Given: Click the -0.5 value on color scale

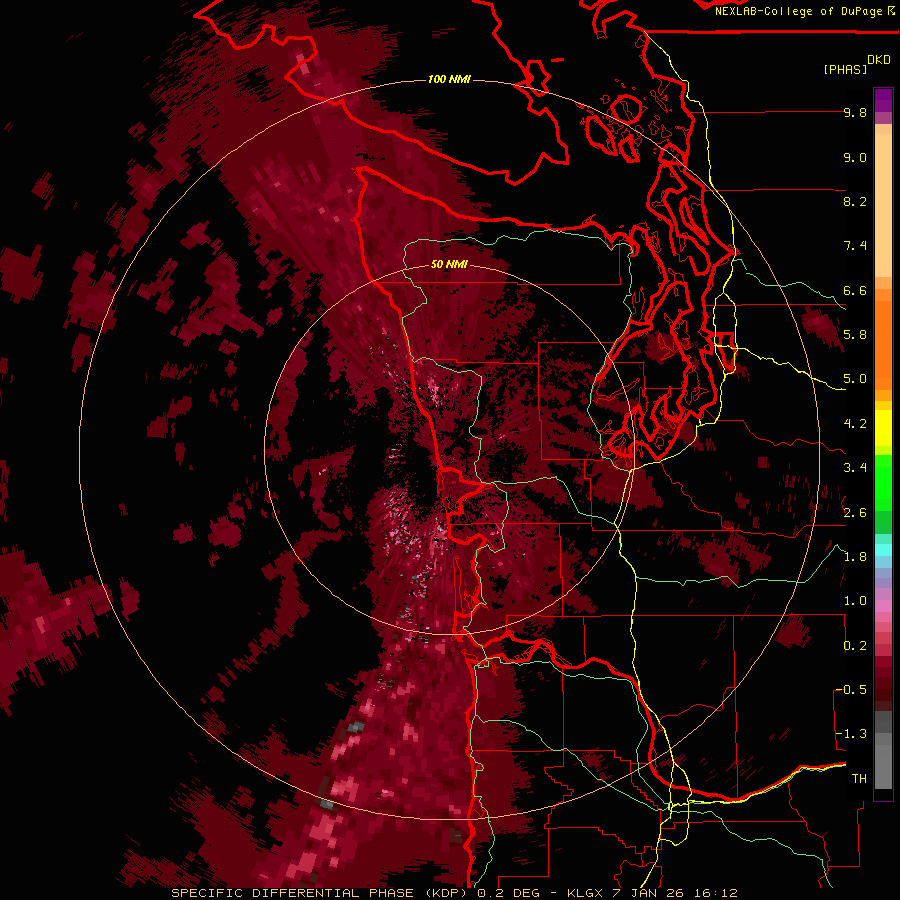Looking at the screenshot, I should tap(851, 690).
